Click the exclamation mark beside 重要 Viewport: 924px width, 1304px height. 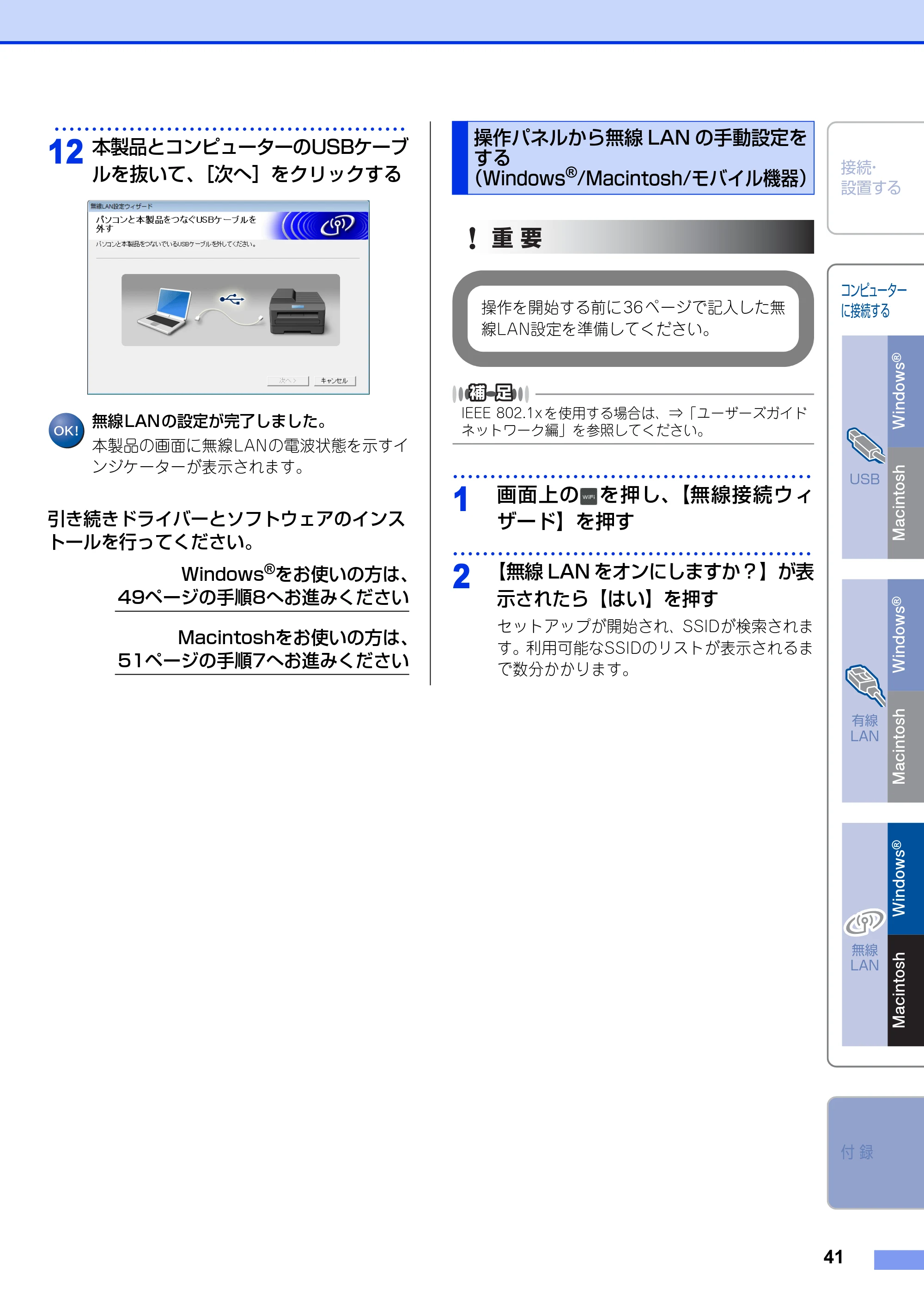472,238
